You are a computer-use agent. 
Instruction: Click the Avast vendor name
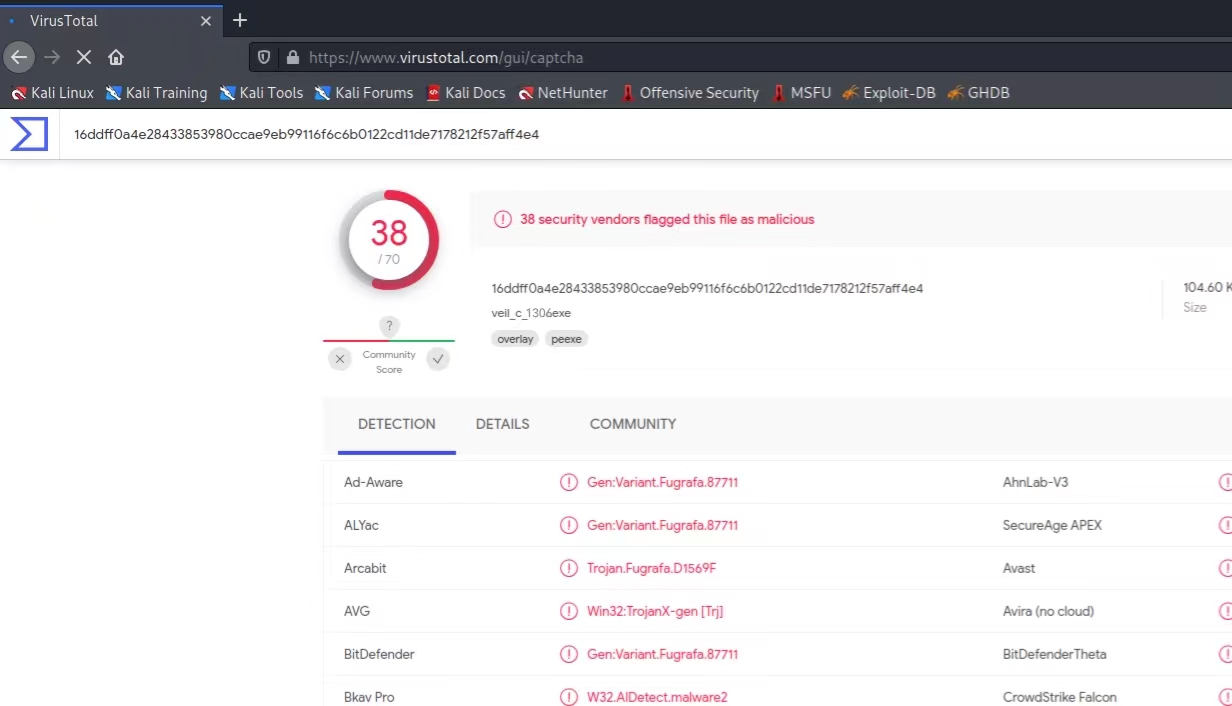pos(1019,568)
